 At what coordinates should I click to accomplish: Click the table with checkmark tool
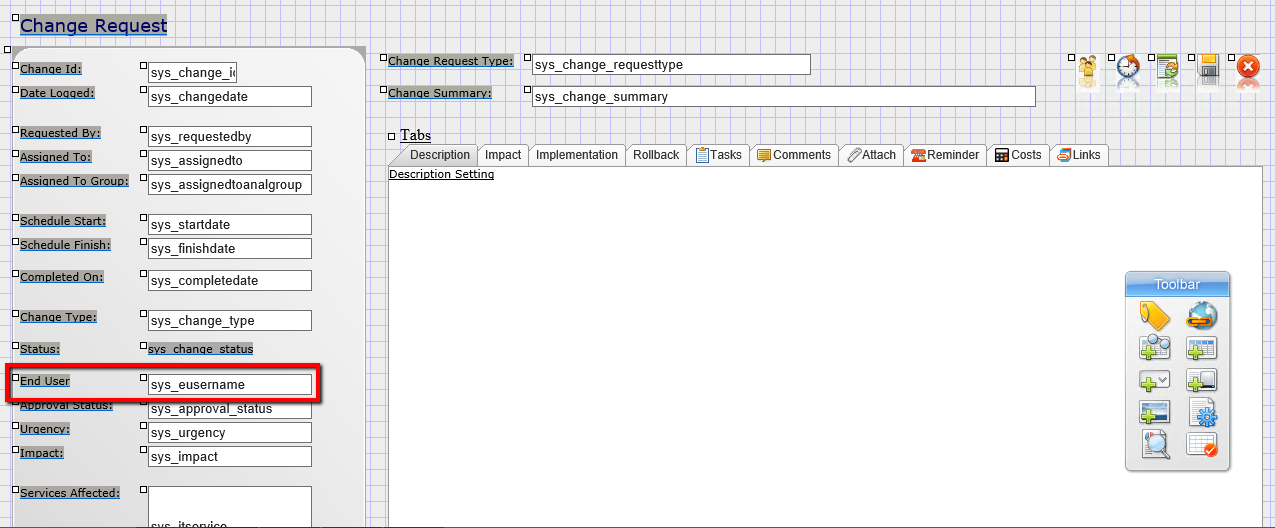click(1201, 444)
